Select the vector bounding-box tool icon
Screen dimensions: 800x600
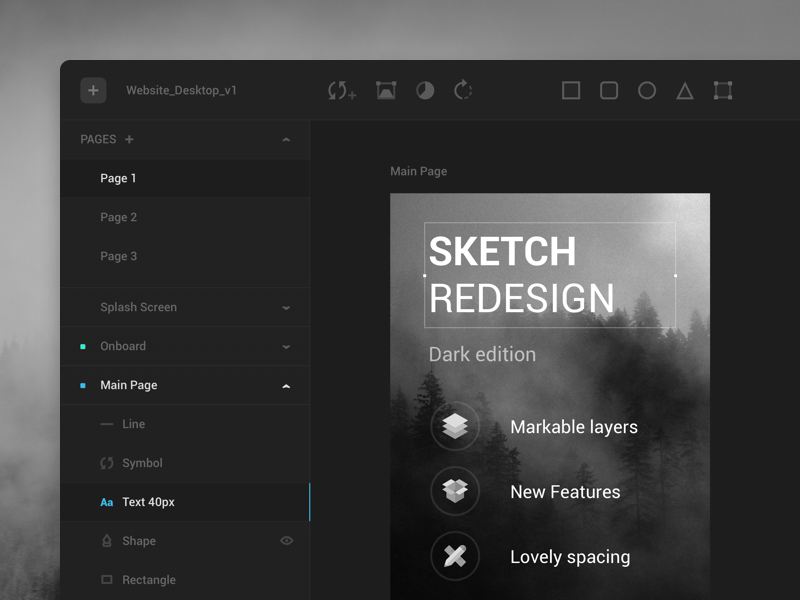[723, 91]
